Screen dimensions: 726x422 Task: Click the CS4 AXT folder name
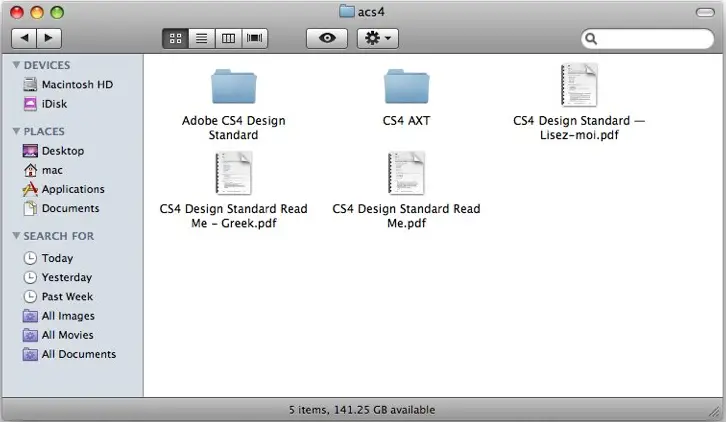click(407, 121)
